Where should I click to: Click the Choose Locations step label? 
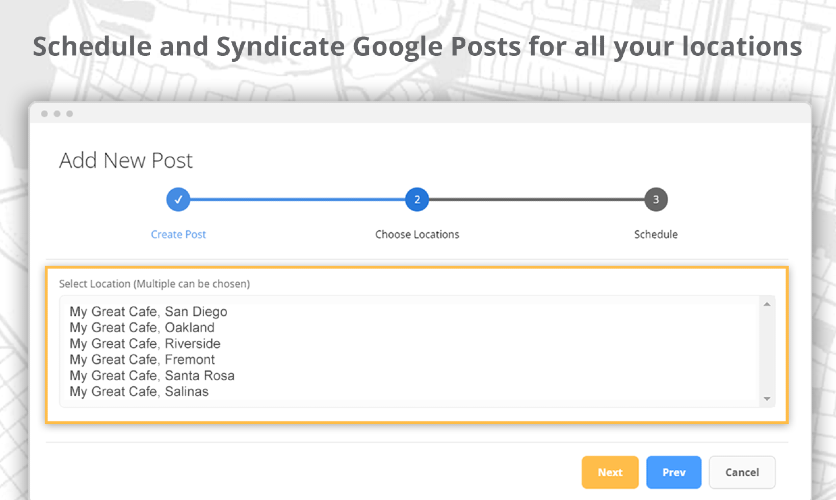pyautogui.click(x=417, y=235)
